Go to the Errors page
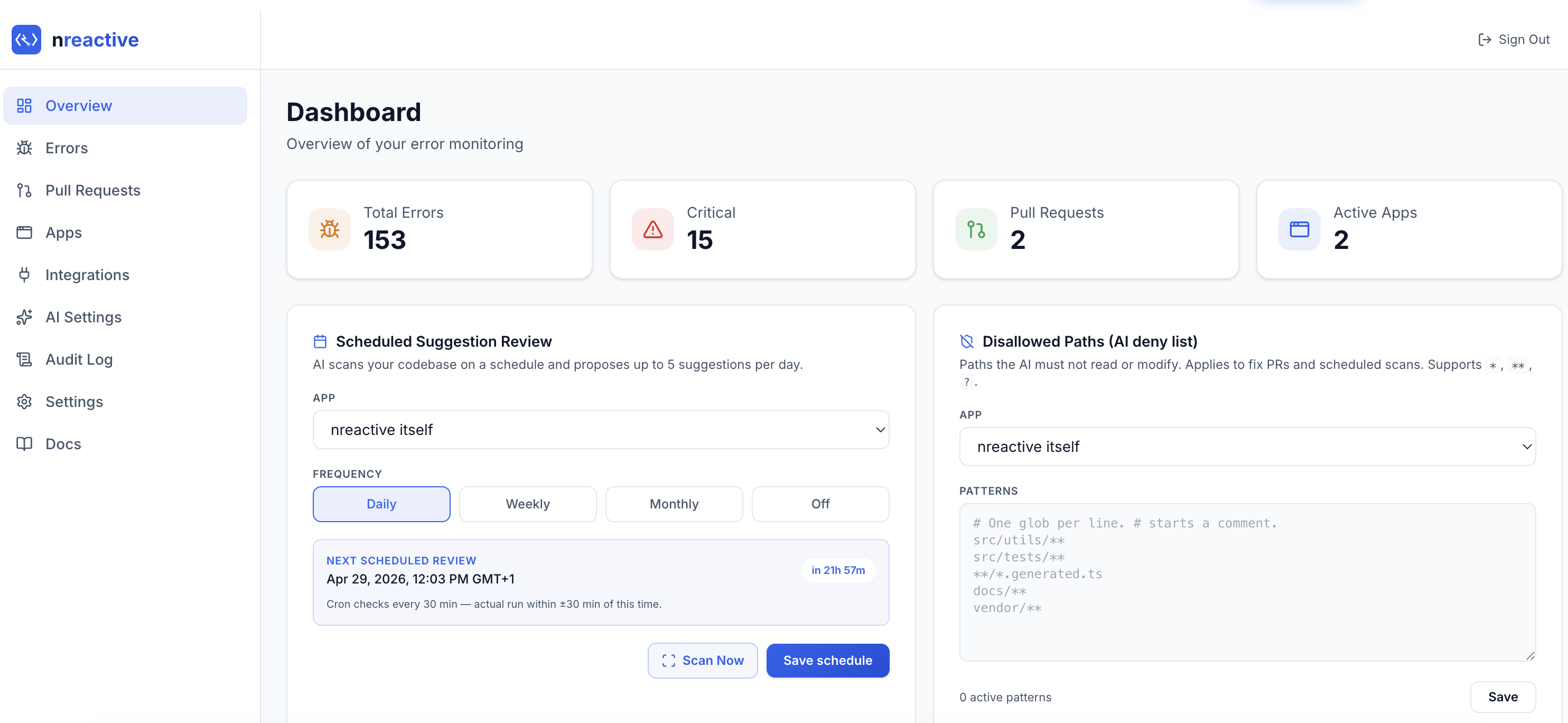 point(125,148)
